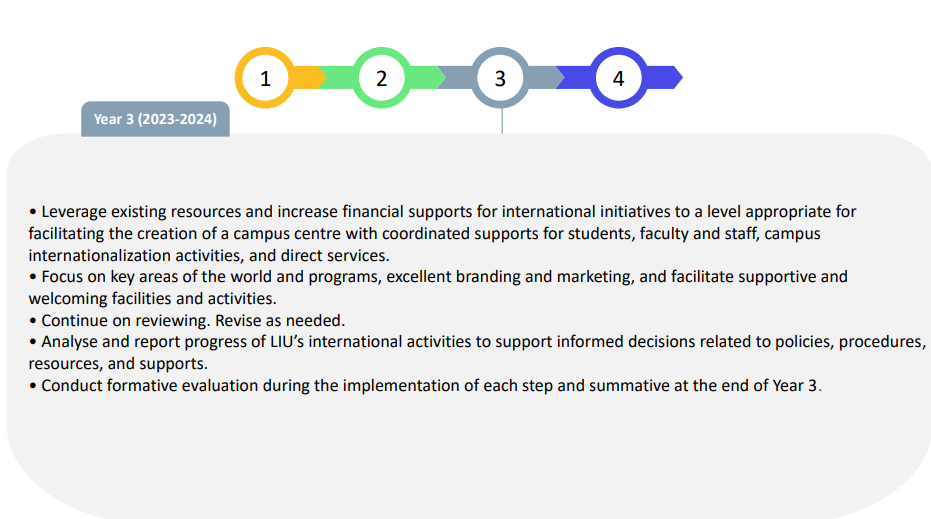931x519 pixels.
Task: Select the blue step 4 circle
Action: [x=618, y=78]
